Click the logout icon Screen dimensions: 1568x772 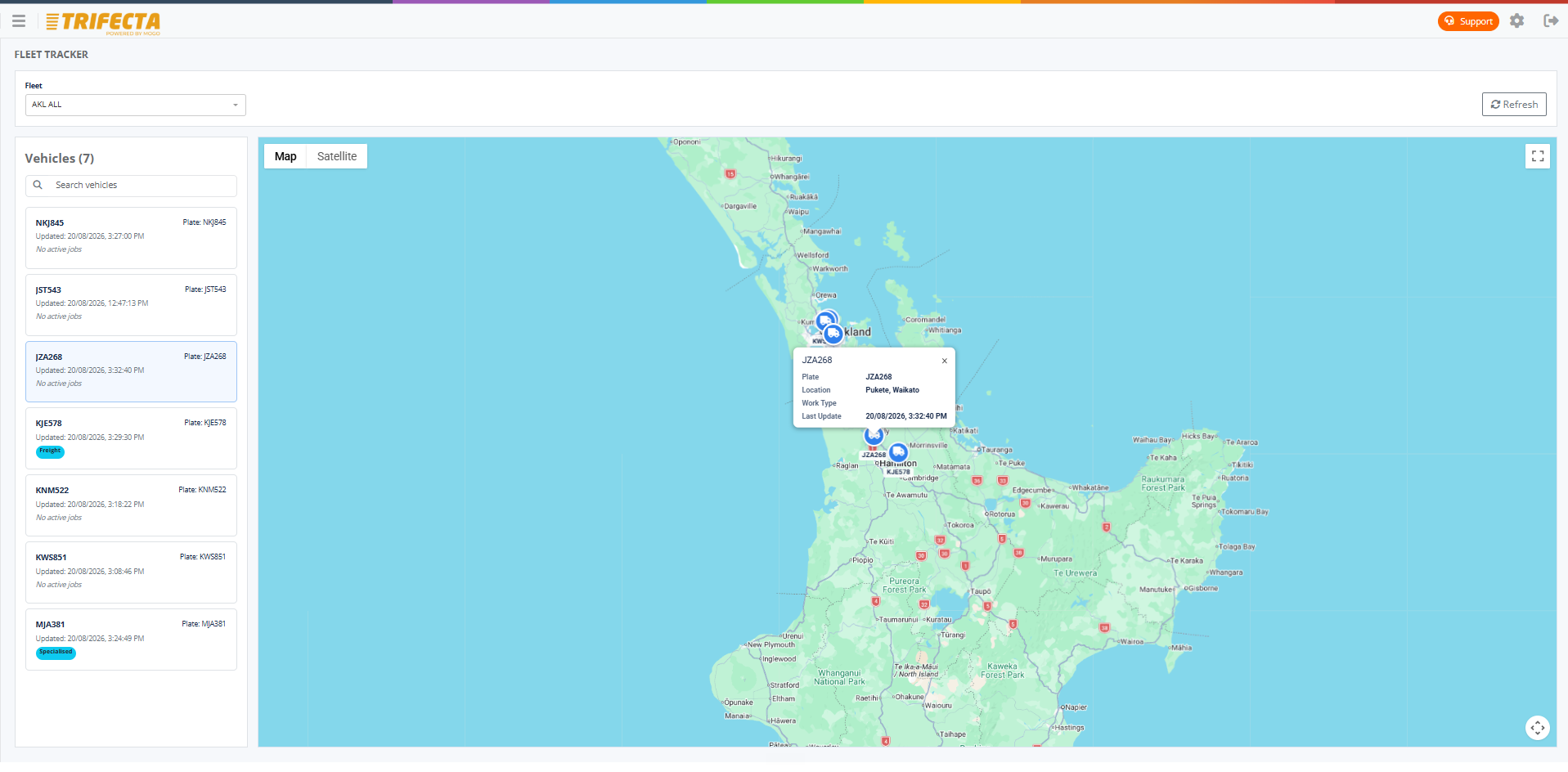(x=1550, y=21)
